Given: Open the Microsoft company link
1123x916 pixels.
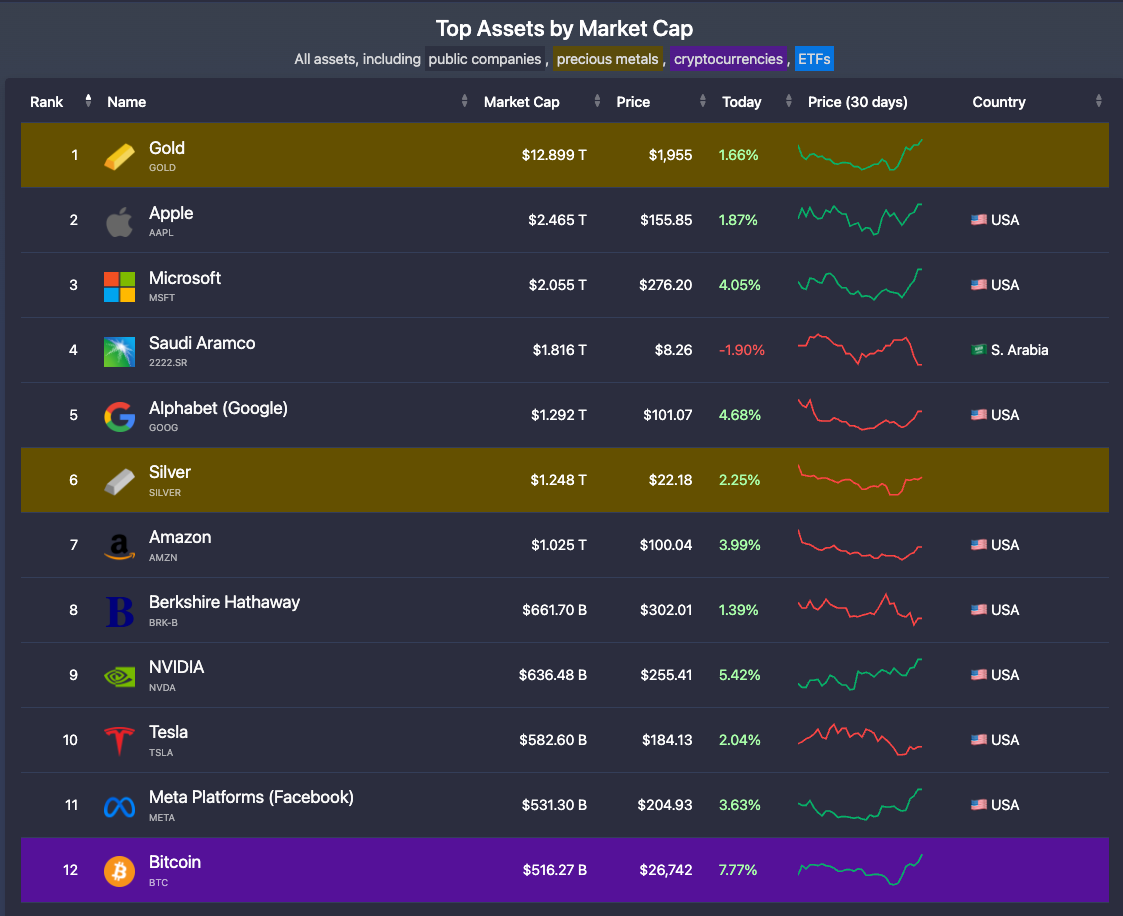Looking at the screenshot, I should [x=185, y=278].
